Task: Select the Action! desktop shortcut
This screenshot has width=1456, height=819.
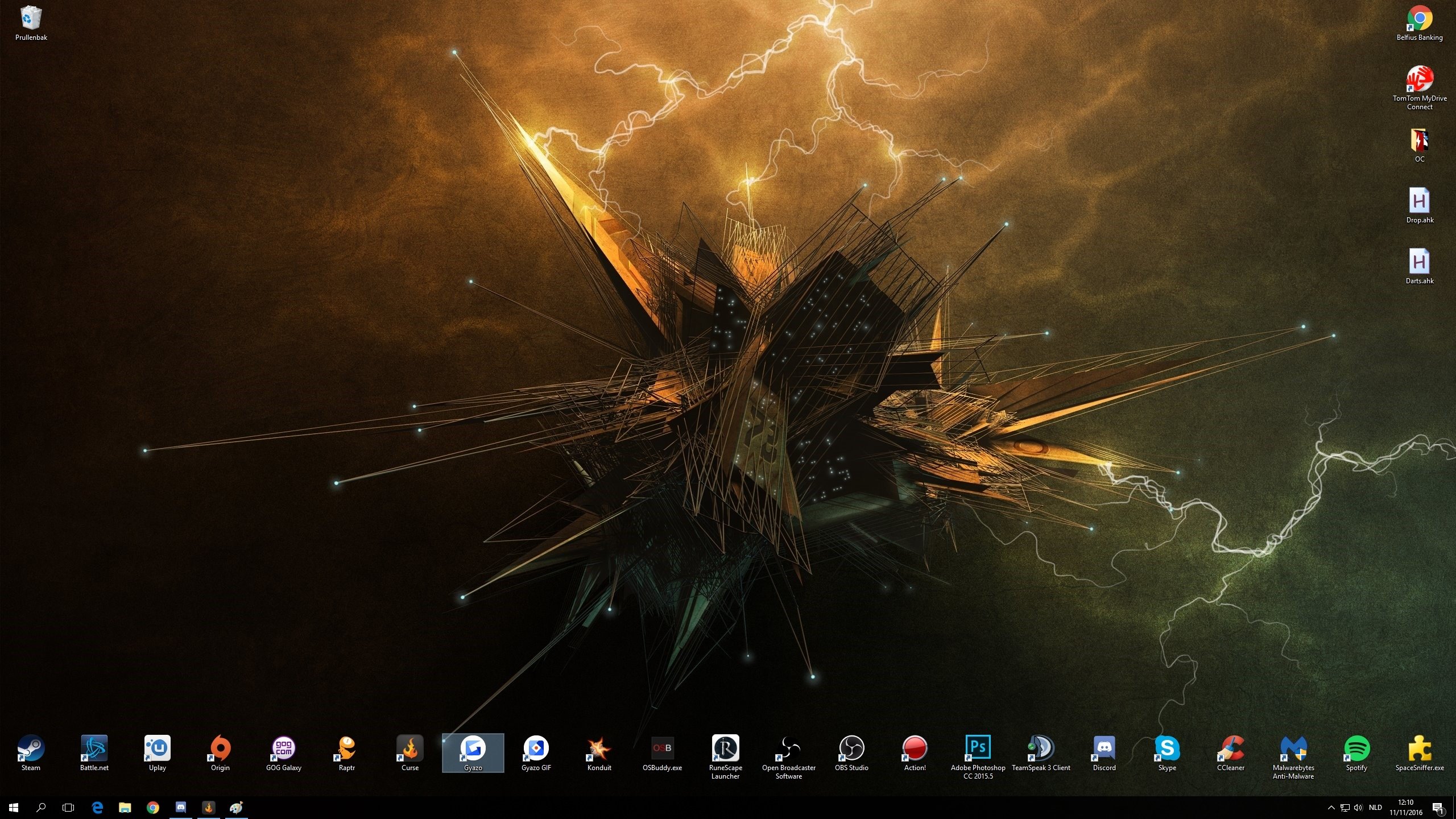Action: click(915, 753)
